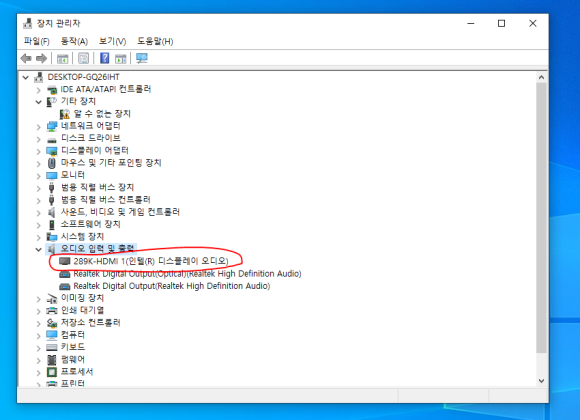
Task: Click the 사운드, 비디오 및 게임 컨트롤러 speaker icon
Action: tap(52, 212)
